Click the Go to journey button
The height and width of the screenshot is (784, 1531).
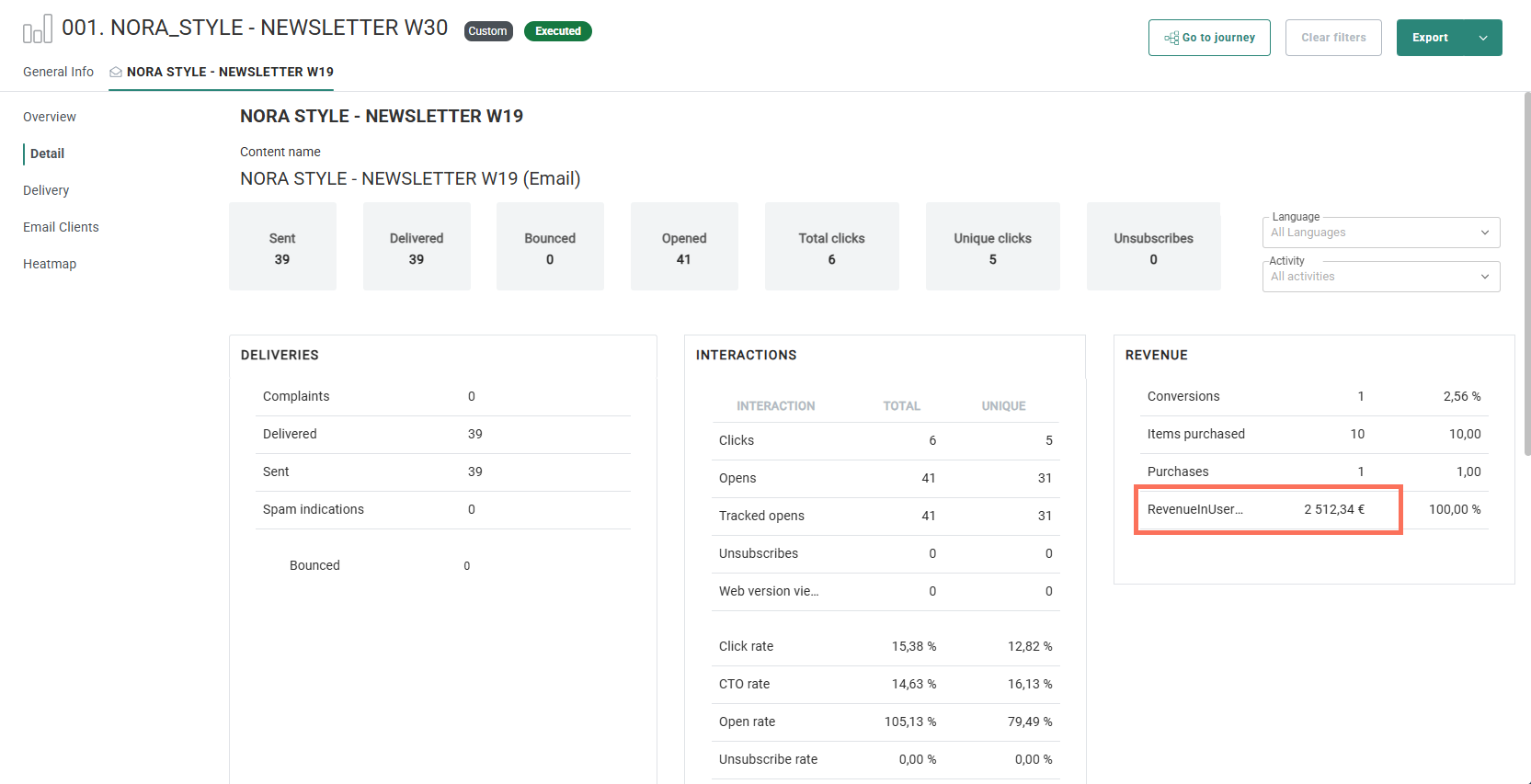[1209, 38]
